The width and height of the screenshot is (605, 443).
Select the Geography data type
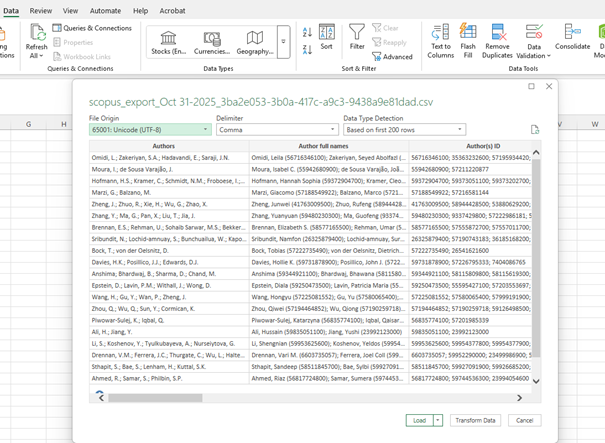tap(254, 40)
